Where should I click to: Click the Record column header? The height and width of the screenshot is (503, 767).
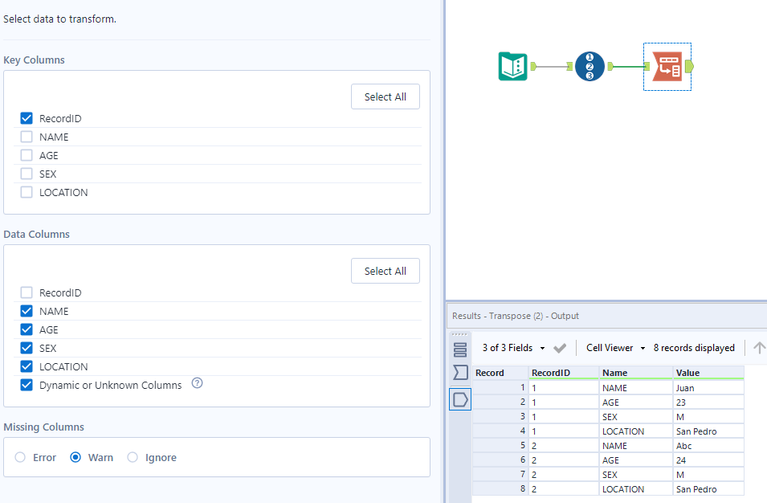pos(500,373)
